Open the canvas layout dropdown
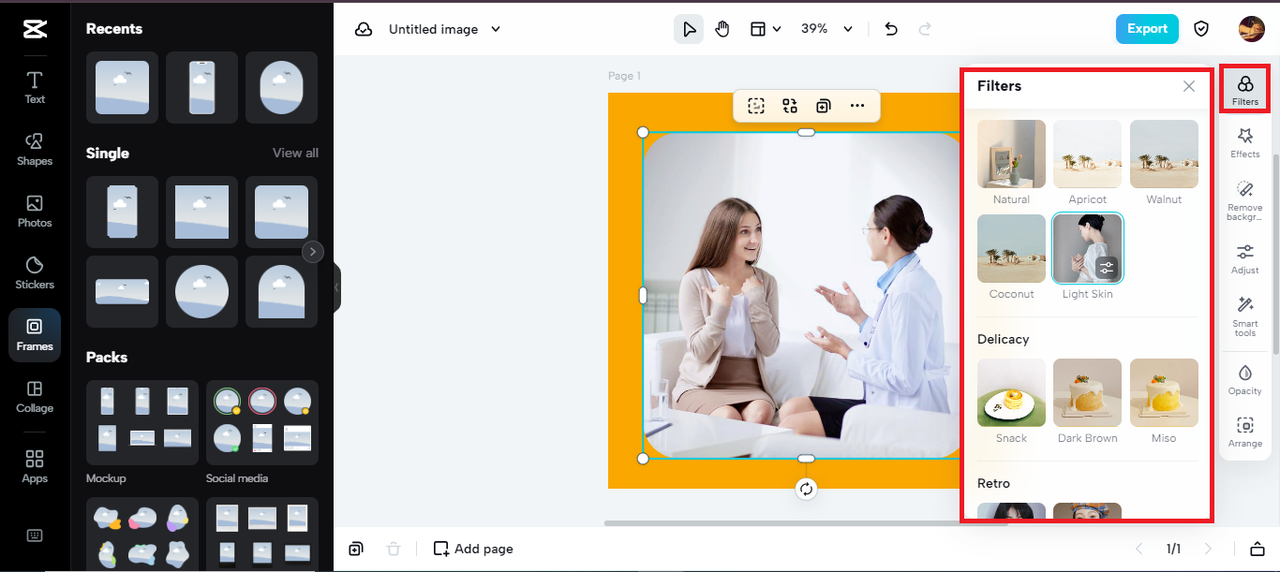The height and width of the screenshot is (572, 1280). pos(765,29)
